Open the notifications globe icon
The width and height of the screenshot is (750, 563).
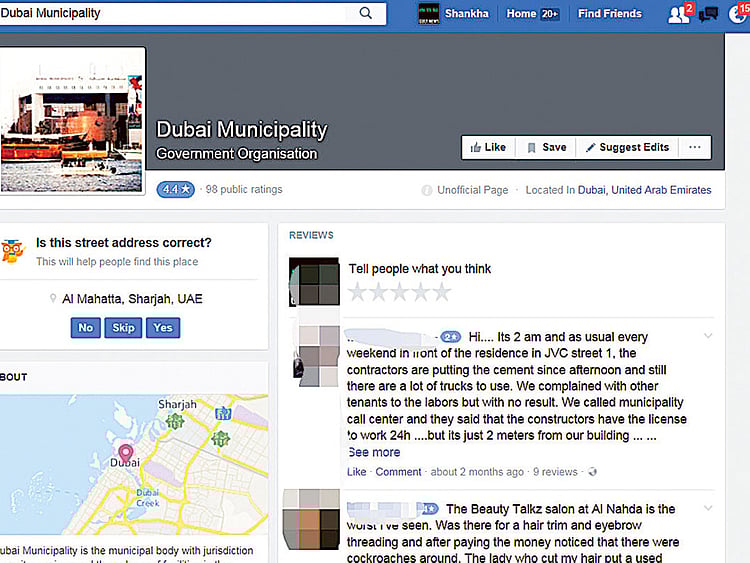tap(739, 14)
